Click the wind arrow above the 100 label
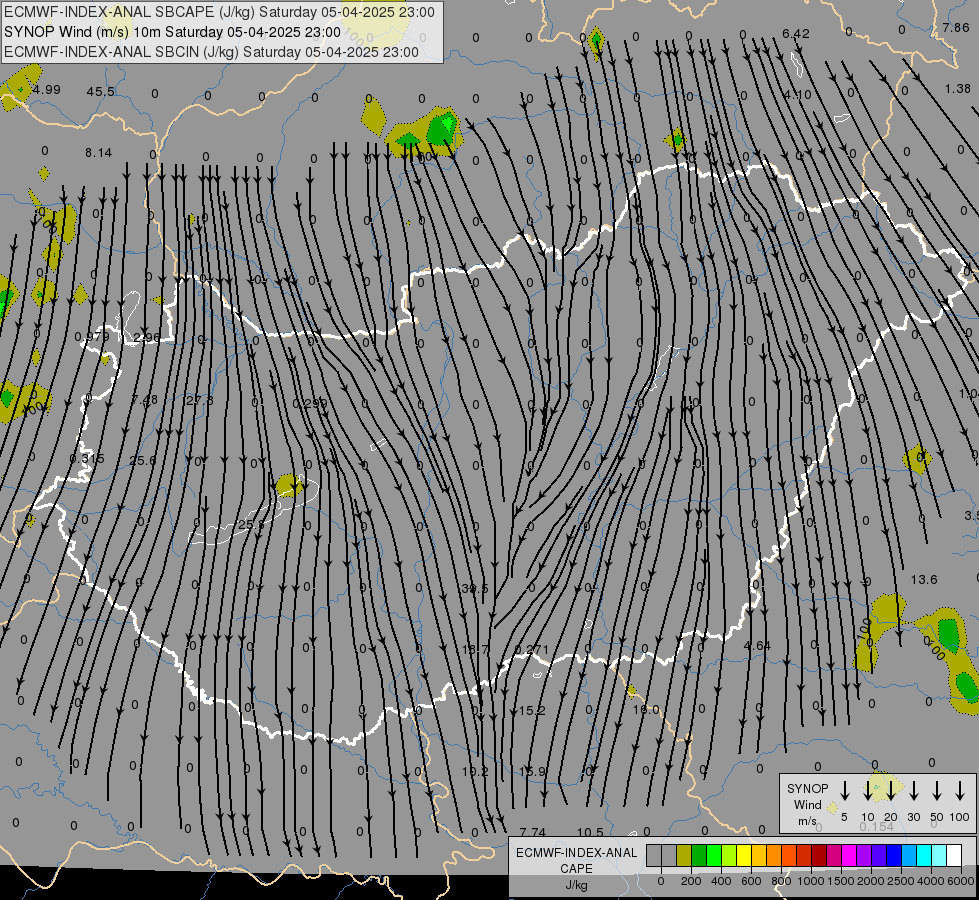 tap(960, 790)
